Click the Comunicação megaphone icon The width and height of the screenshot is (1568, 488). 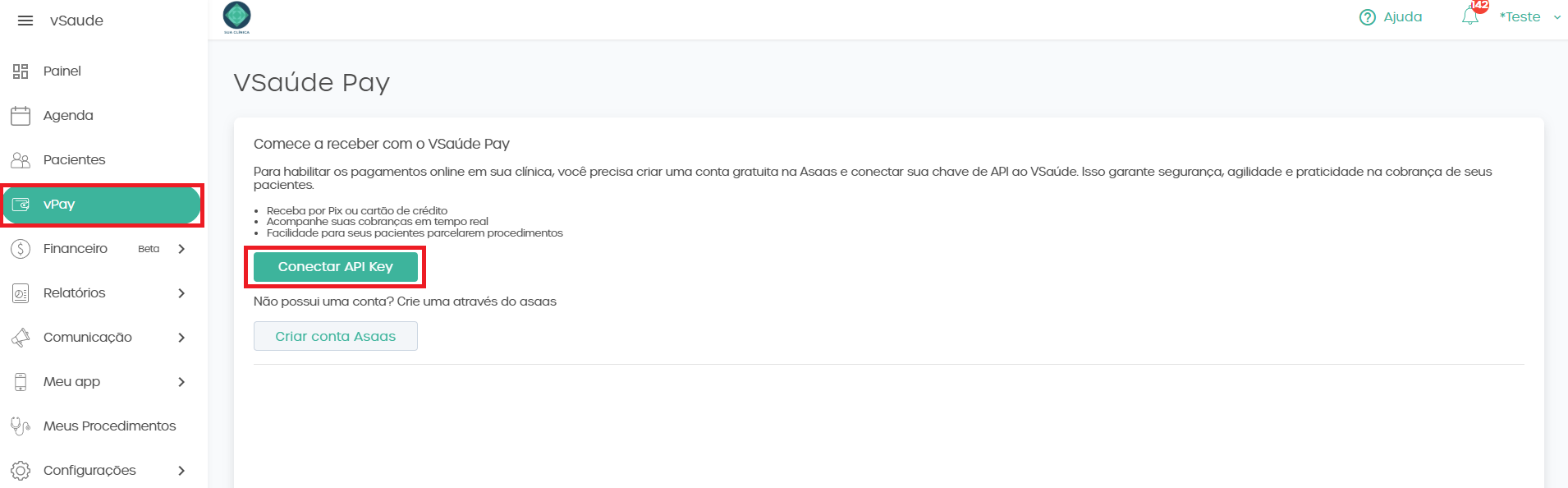pos(21,338)
